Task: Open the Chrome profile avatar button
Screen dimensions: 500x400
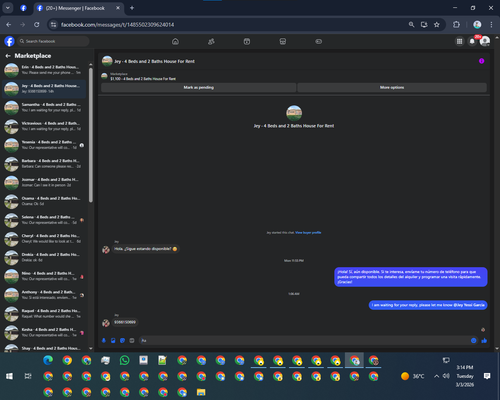Action: [477, 25]
